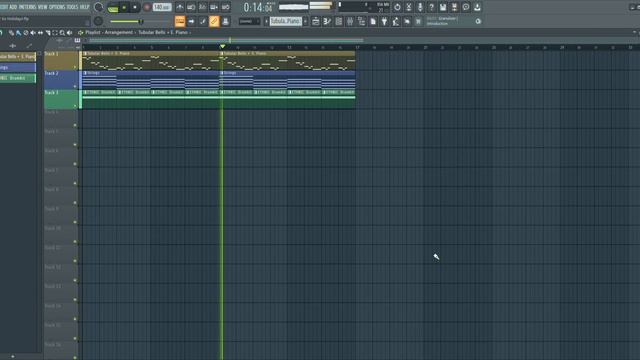
Task: Click the song time display 0:14
Action: tap(258, 7)
